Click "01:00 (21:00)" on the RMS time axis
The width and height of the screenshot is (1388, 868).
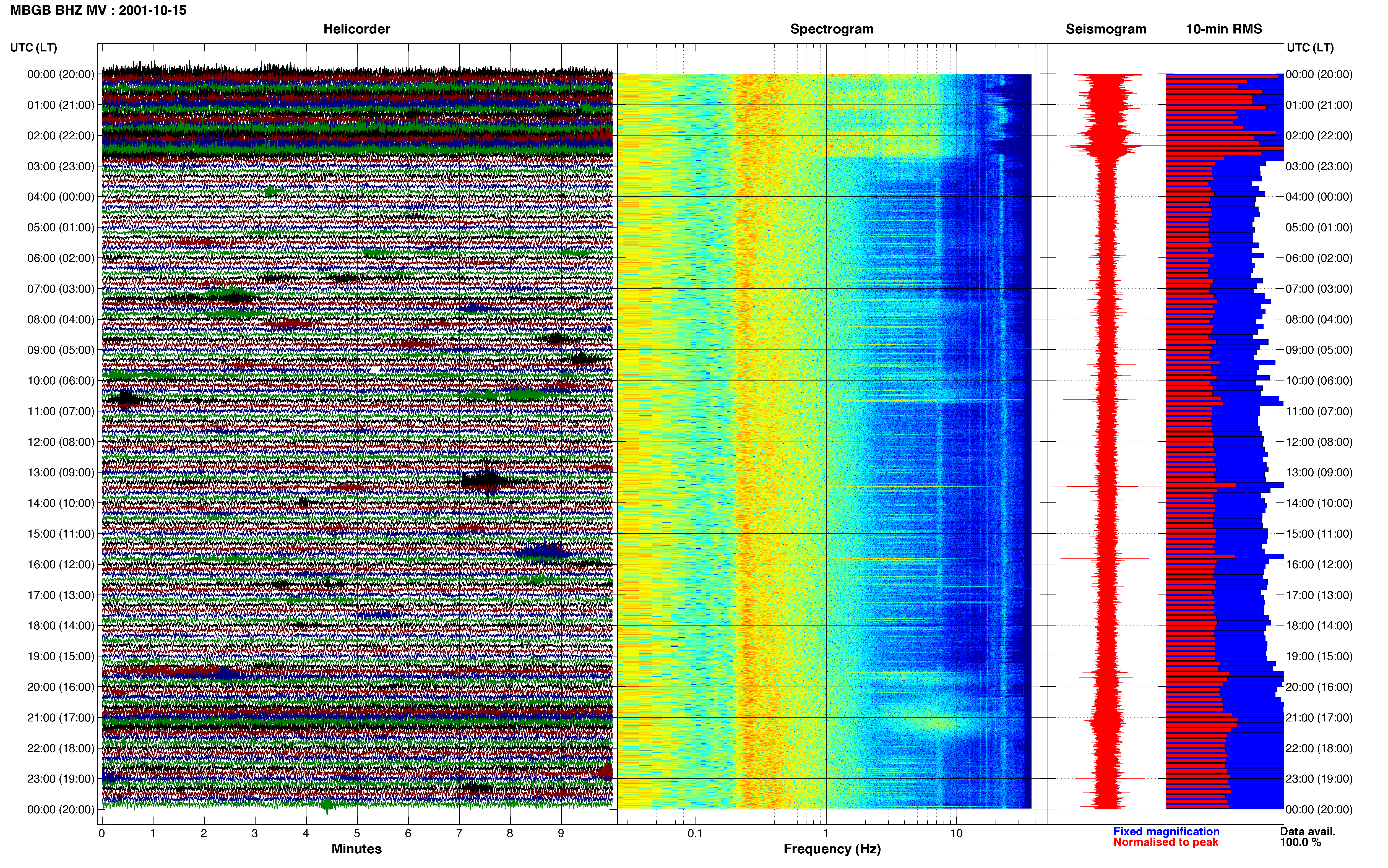tap(1319, 105)
